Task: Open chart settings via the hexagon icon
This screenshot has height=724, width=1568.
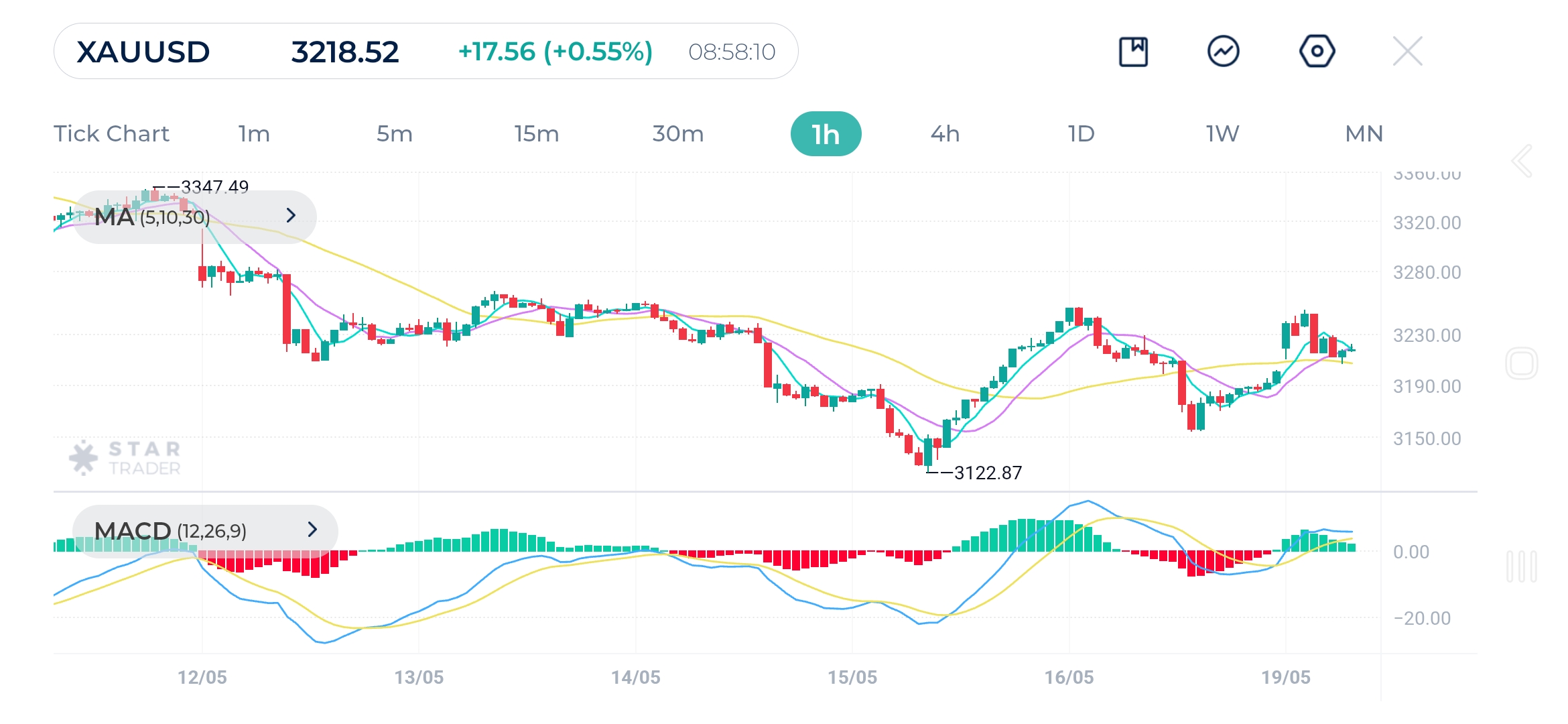Action: [1317, 50]
